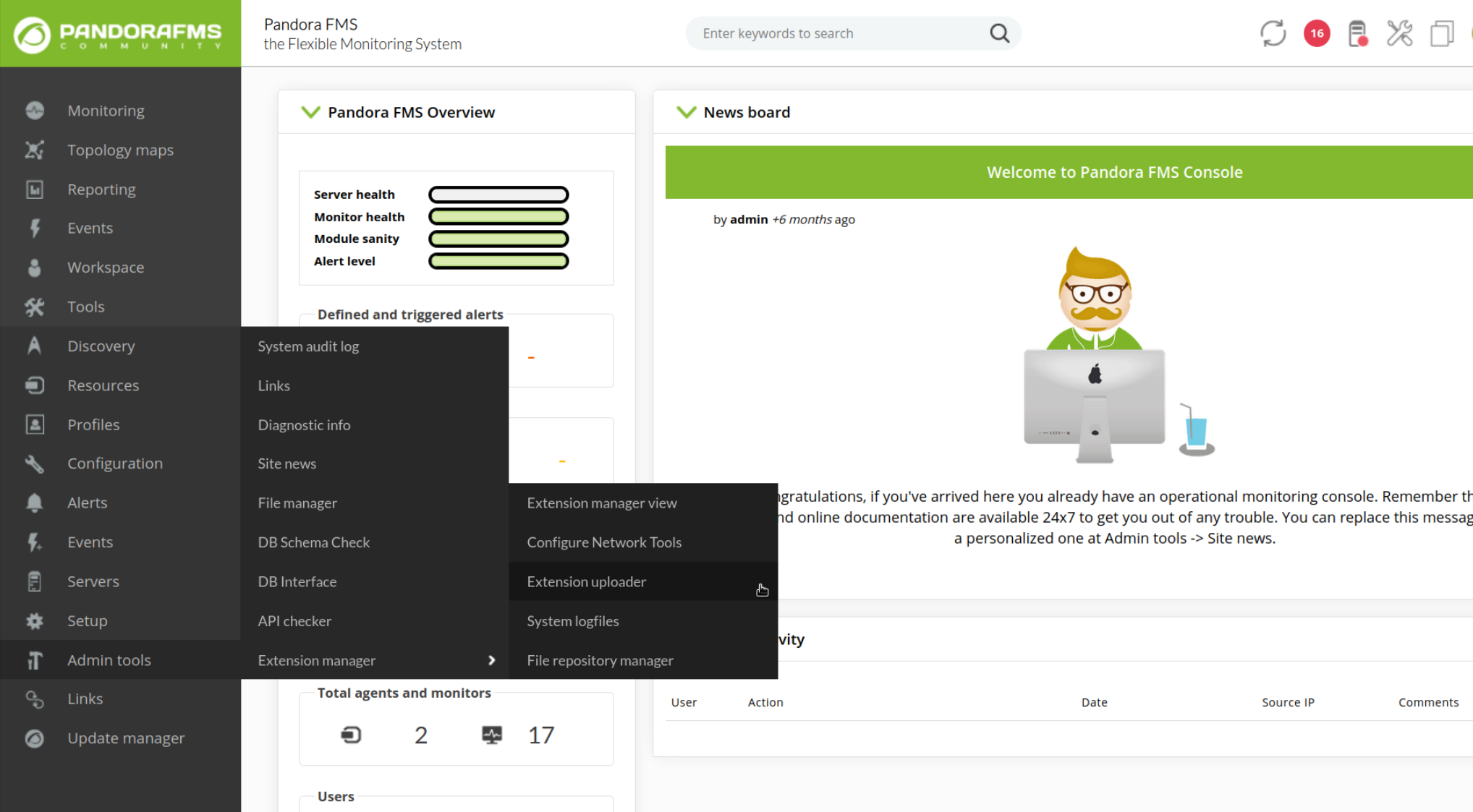This screenshot has height=812, width=1473.
Task: Click the Resources icon in sidebar
Action: (x=35, y=385)
